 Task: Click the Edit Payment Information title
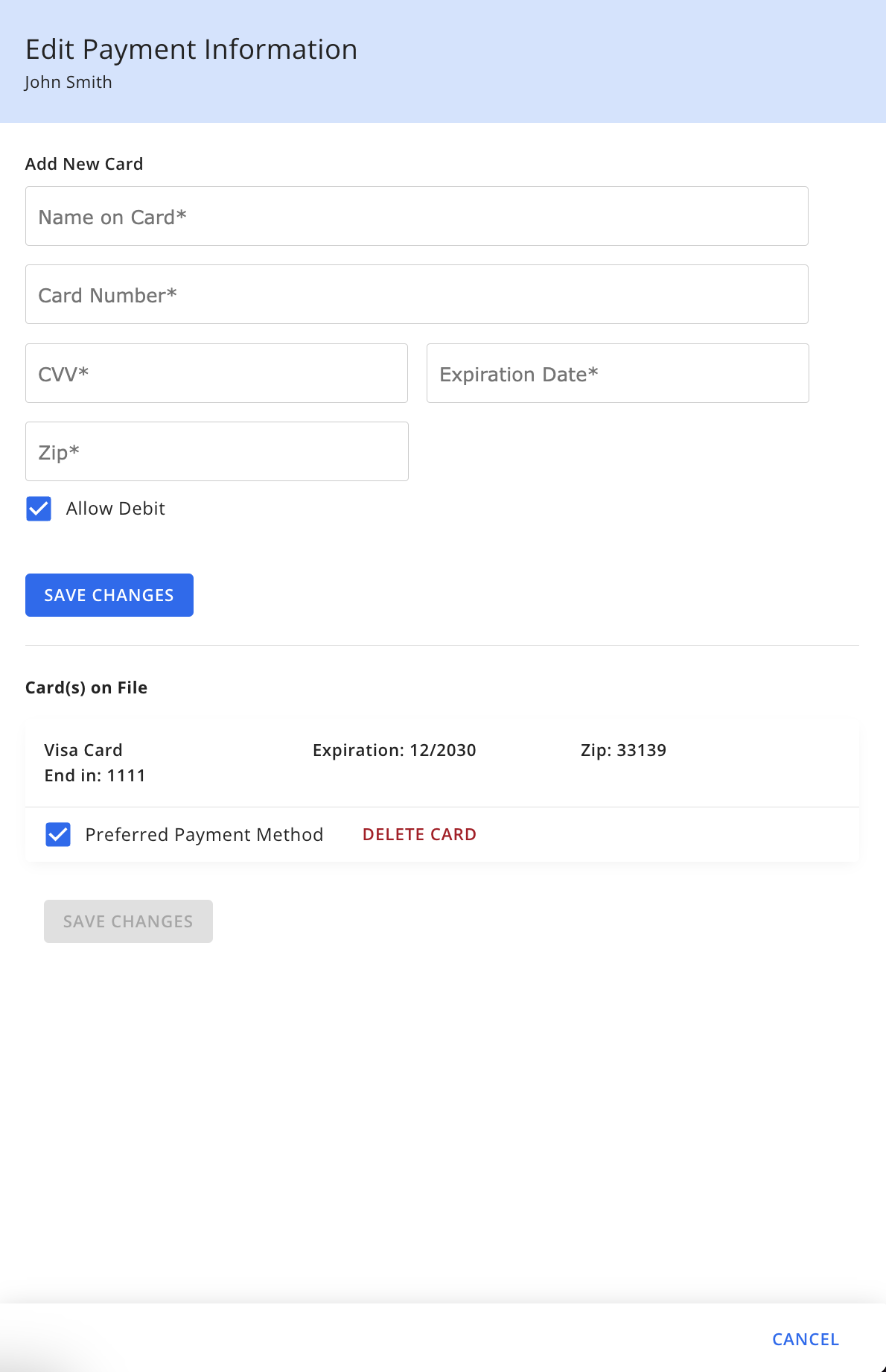coord(191,49)
